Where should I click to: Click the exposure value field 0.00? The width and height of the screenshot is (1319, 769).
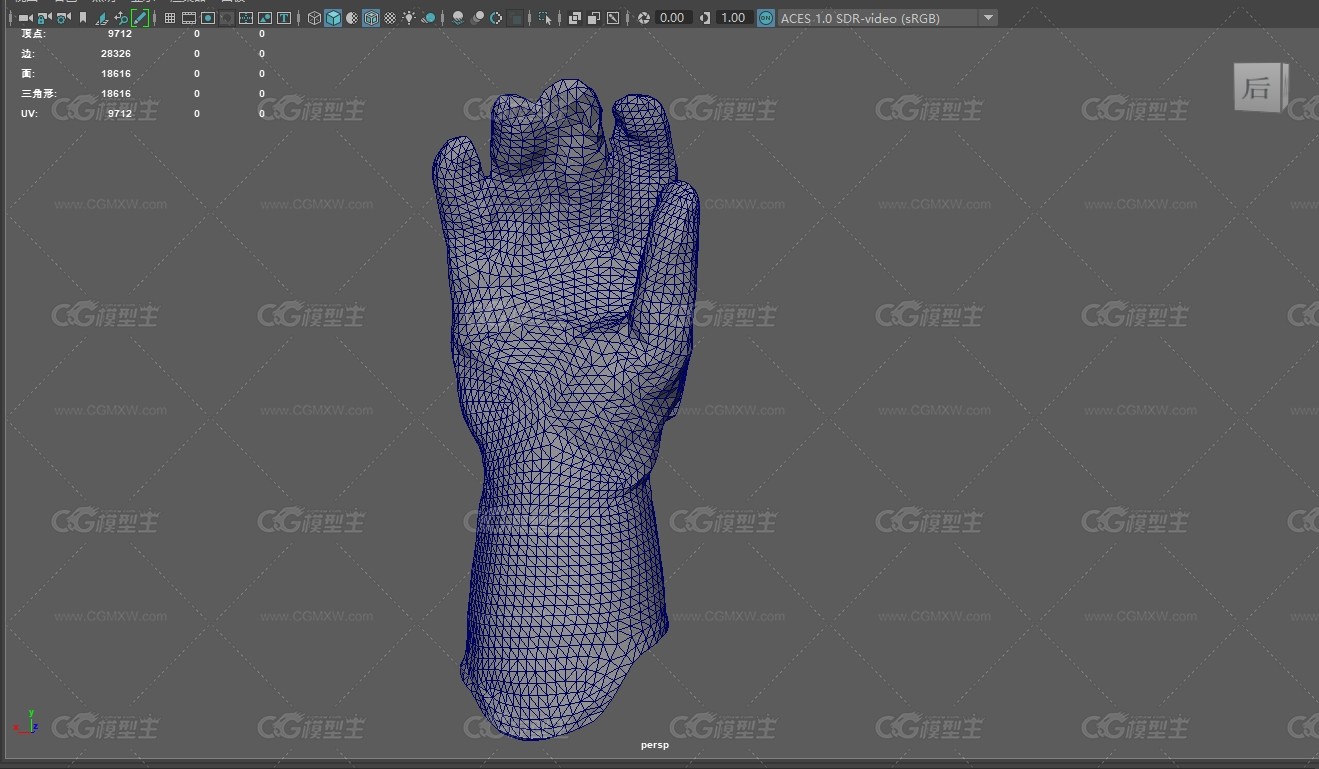(673, 18)
